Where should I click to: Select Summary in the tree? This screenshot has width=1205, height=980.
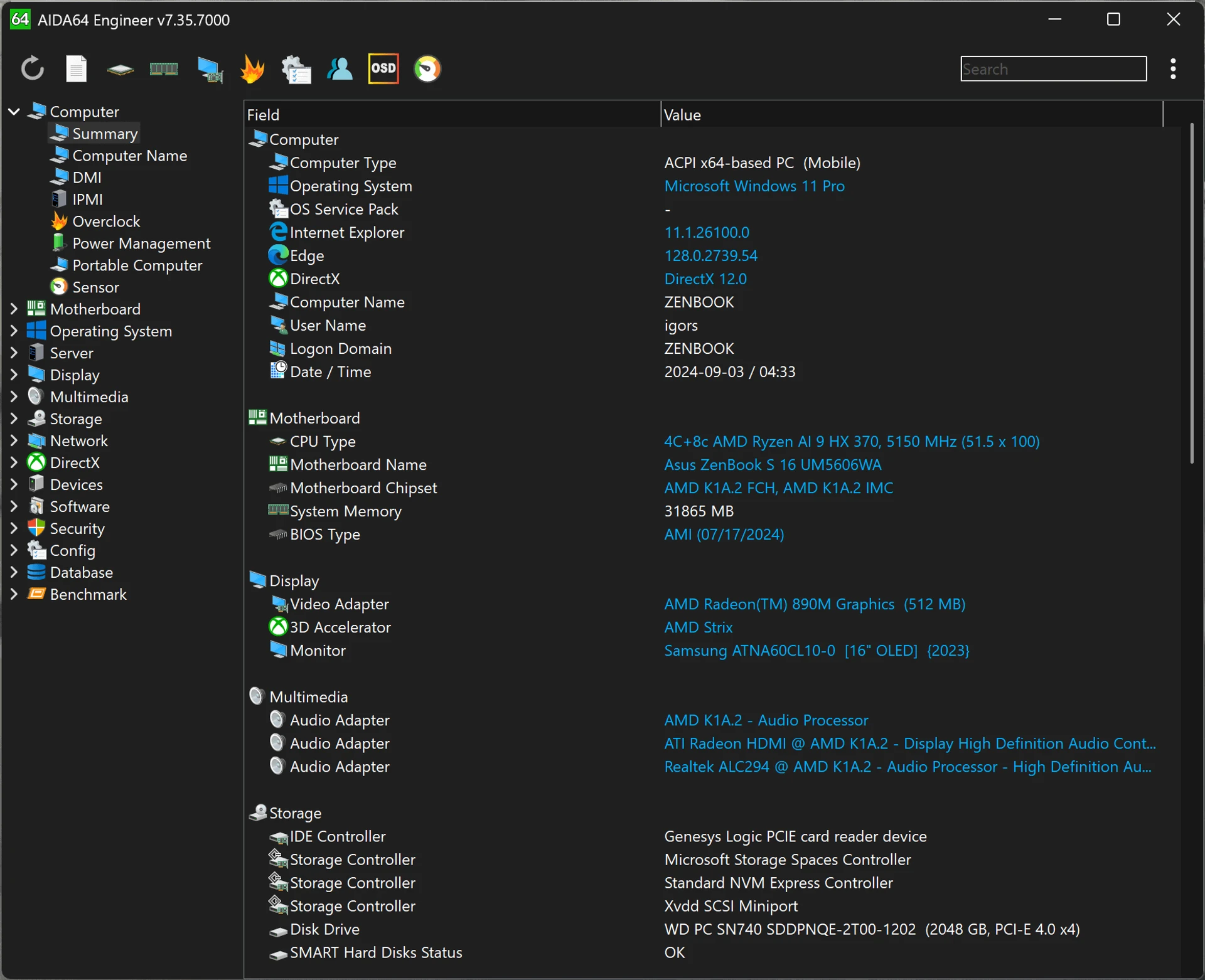[x=94, y=134]
